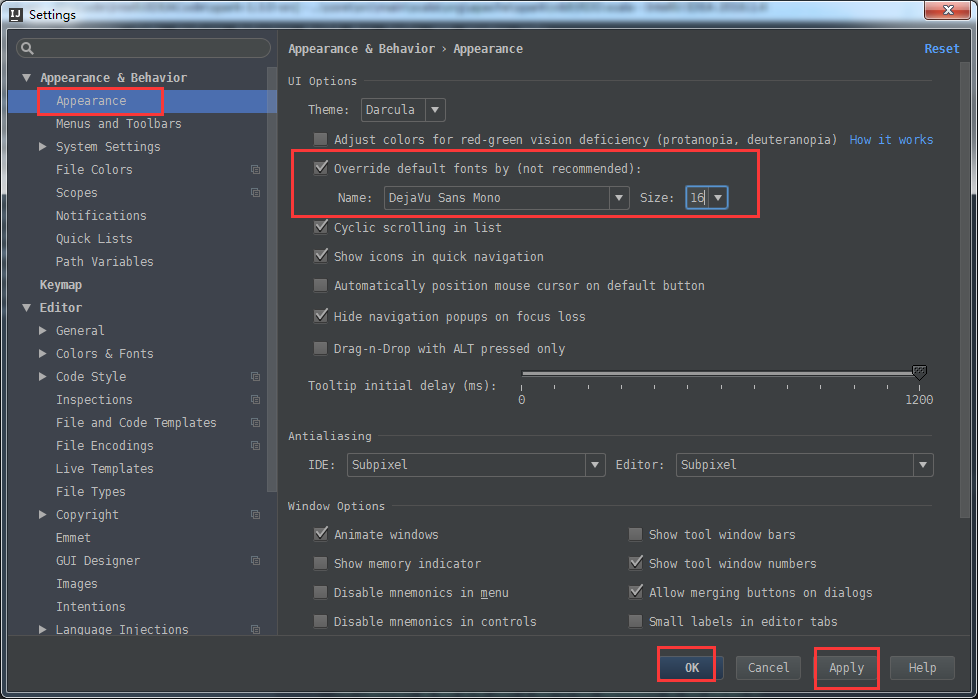Expand the Code Style node
Image resolution: width=978 pixels, height=699 pixels.
pyautogui.click(x=42, y=377)
